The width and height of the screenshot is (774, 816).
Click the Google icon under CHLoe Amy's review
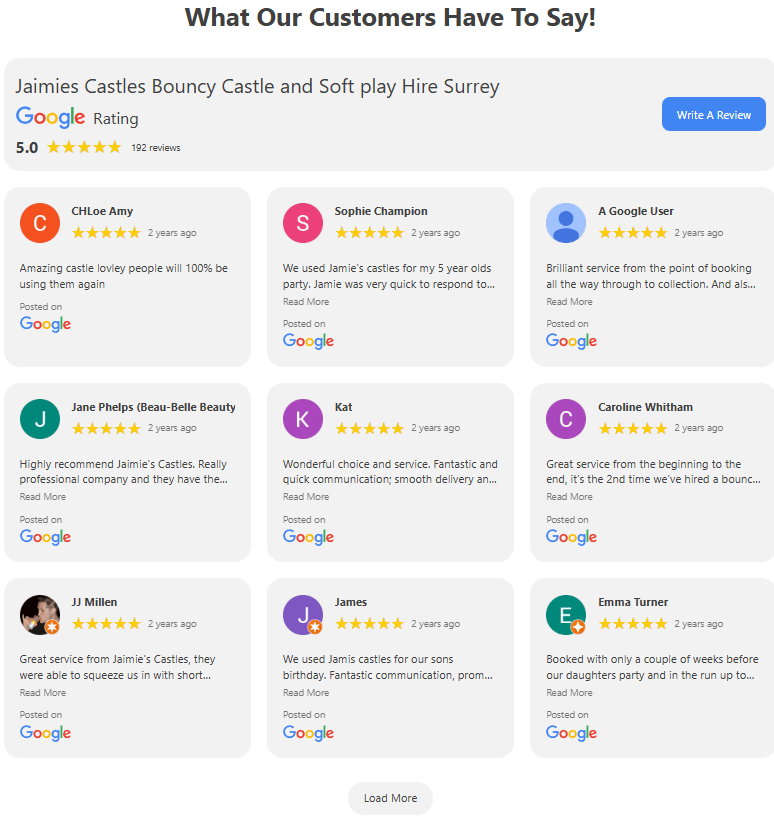pyautogui.click(x=45, y=323)
